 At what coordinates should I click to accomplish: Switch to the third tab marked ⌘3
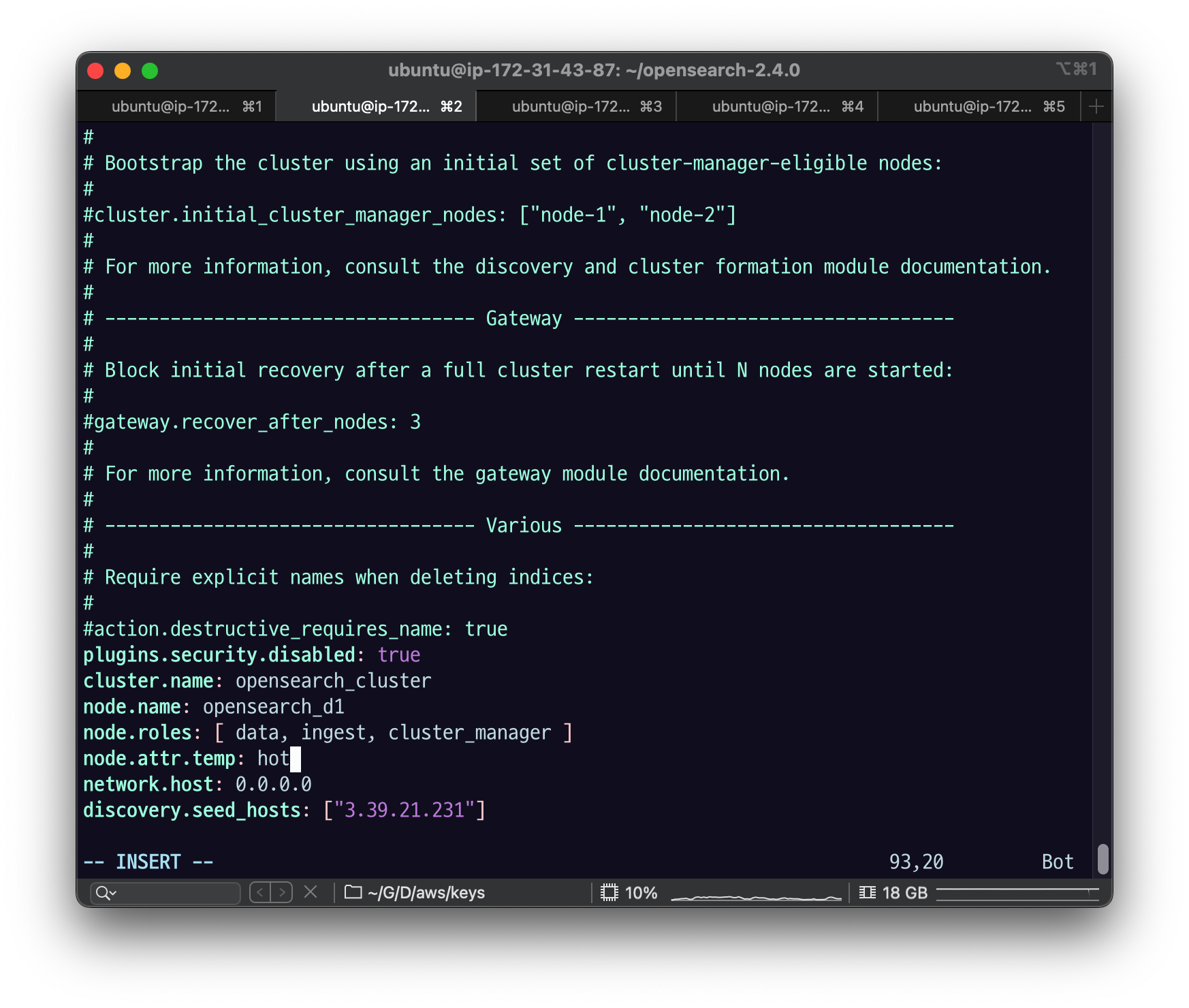point(577,106)
